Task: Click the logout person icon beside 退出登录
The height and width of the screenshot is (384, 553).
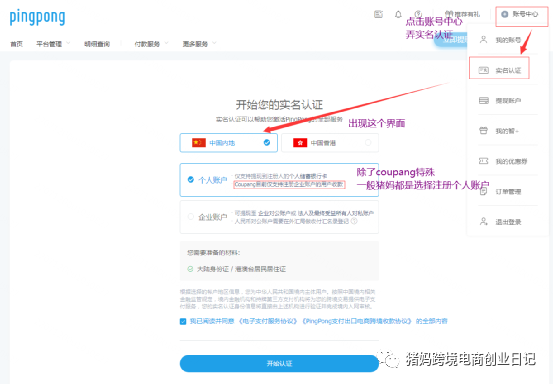Action: (x=484, y=222)
